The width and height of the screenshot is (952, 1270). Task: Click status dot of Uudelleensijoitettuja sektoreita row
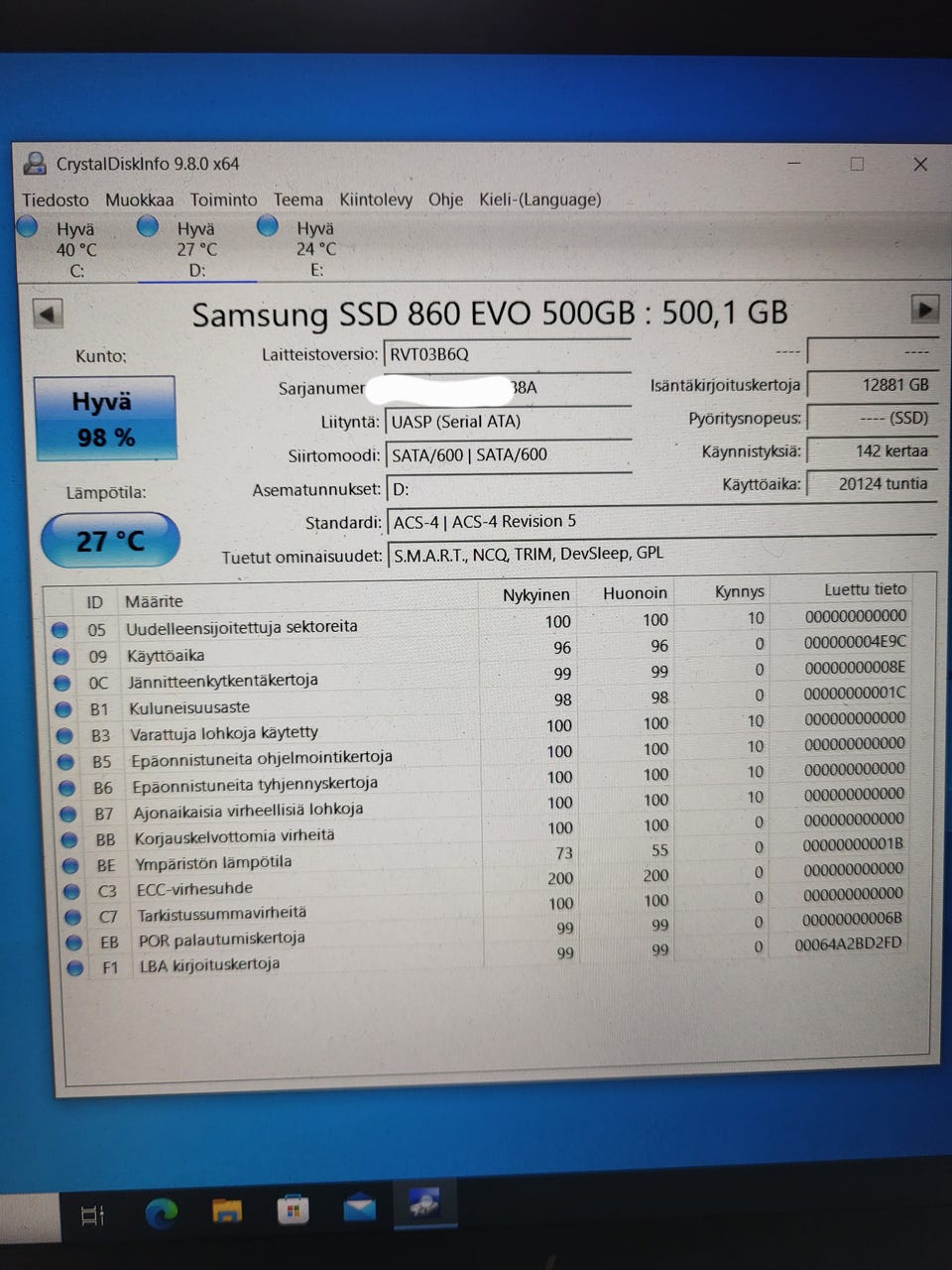click(x=59, y=630)
